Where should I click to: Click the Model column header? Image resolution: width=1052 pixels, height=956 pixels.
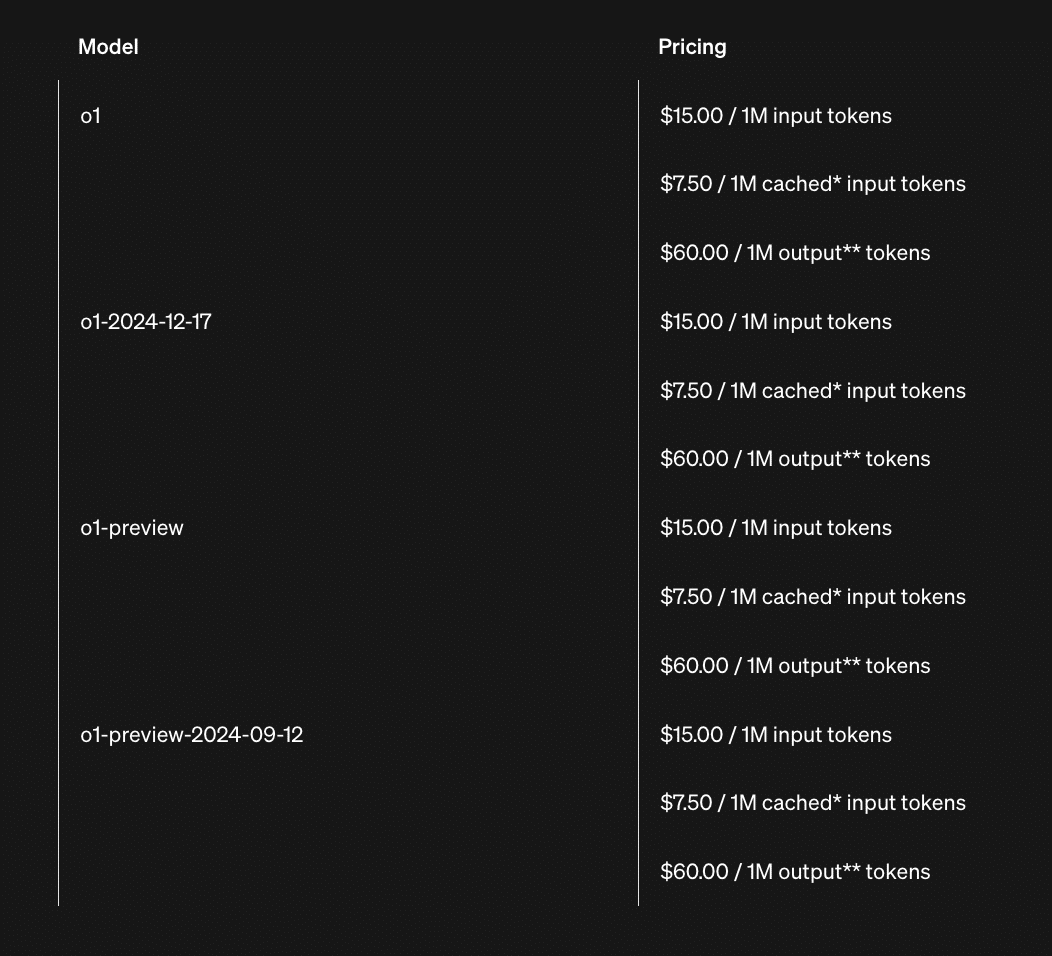(x=108, y=46)
